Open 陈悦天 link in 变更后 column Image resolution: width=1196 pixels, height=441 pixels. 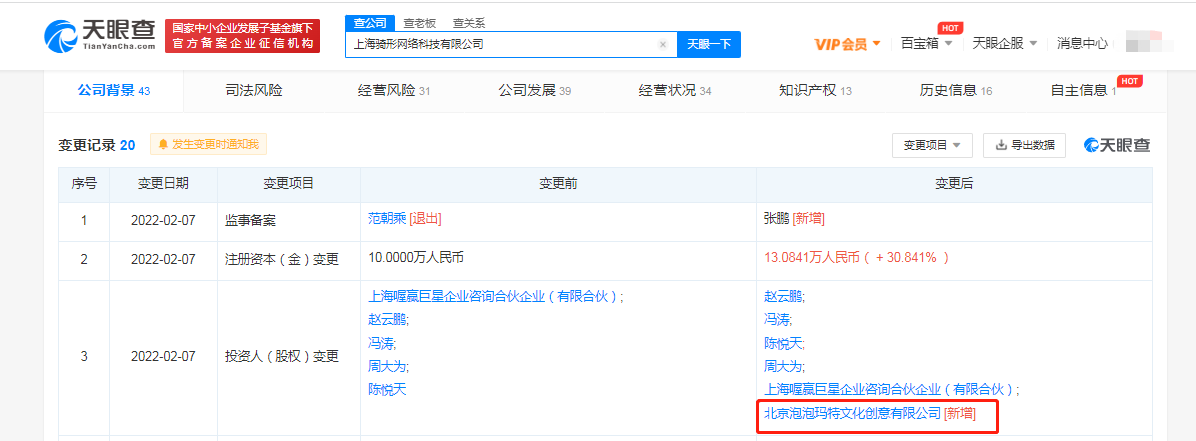pyautogui.click(x=783, y=343)
